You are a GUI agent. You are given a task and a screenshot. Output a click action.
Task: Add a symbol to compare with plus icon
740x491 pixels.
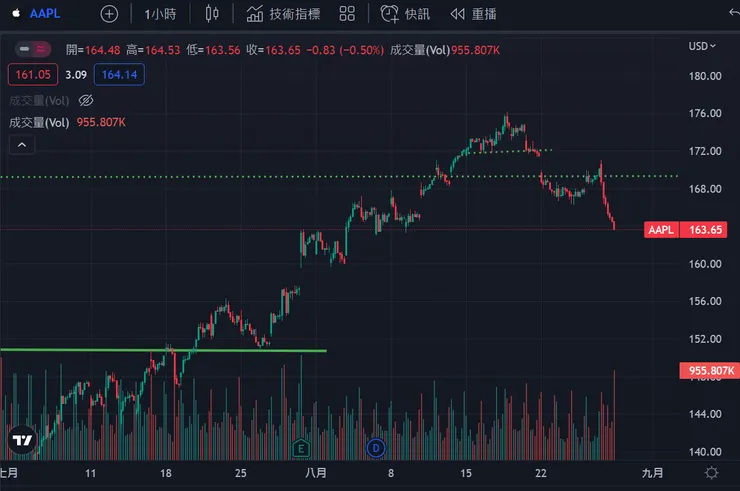click(x=110, y=14)
